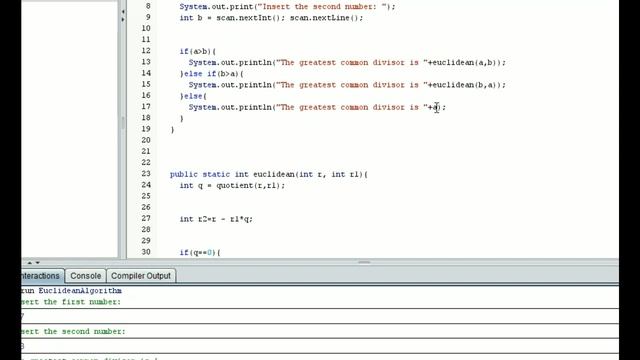Open the Console tab

[85, 276]
